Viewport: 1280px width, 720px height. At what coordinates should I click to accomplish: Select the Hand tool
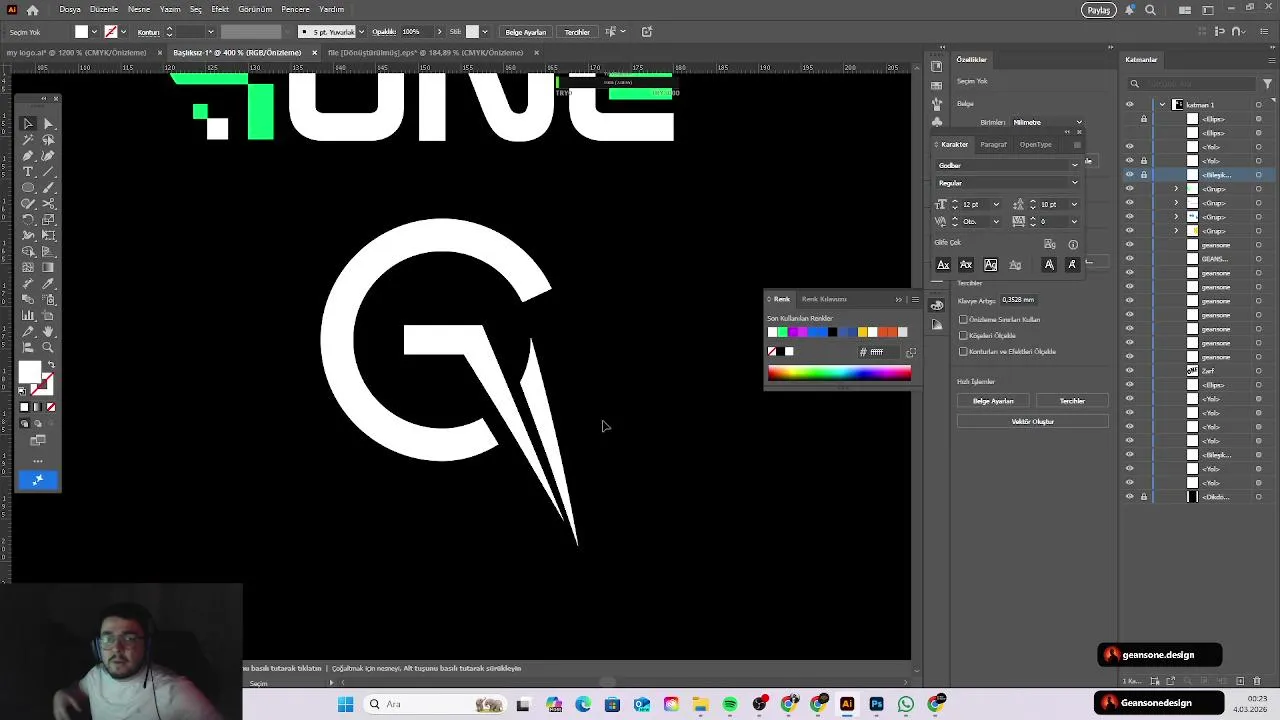tap(48, 331)
